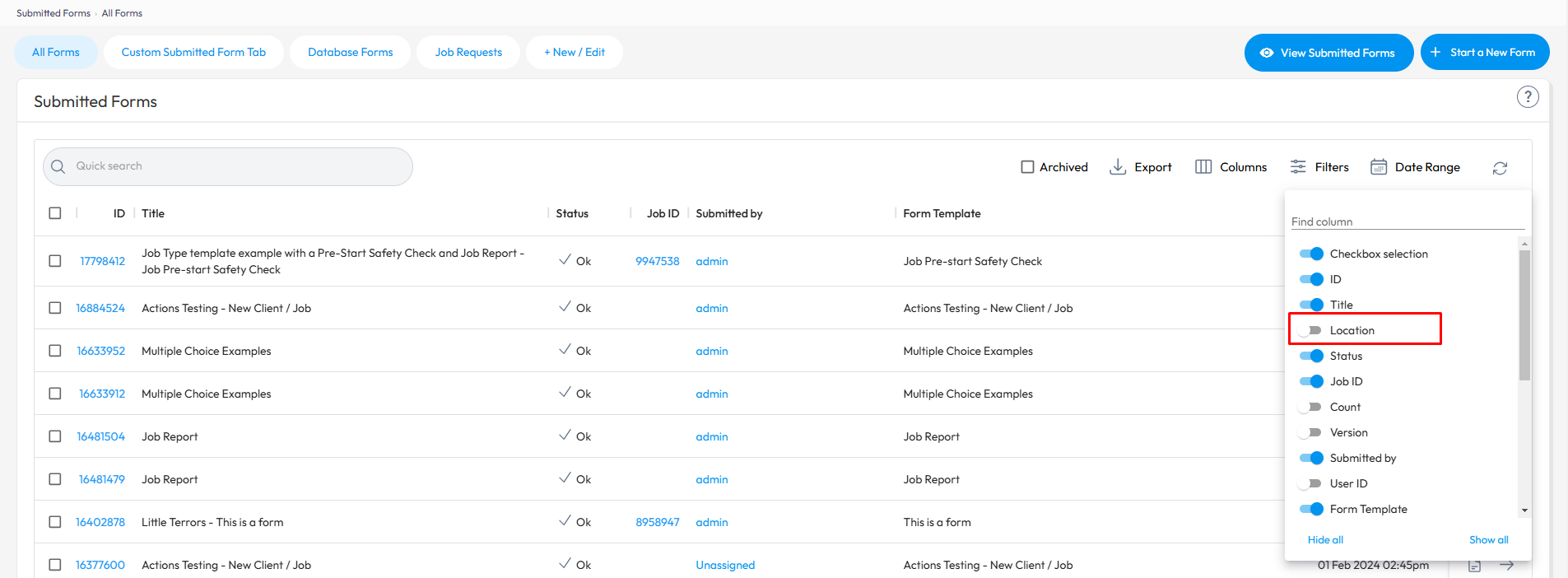This screenshot has width=1568, height=578.
Task: Click the Ok checkmark in row 17798412
Action: [x=565, y=260]
